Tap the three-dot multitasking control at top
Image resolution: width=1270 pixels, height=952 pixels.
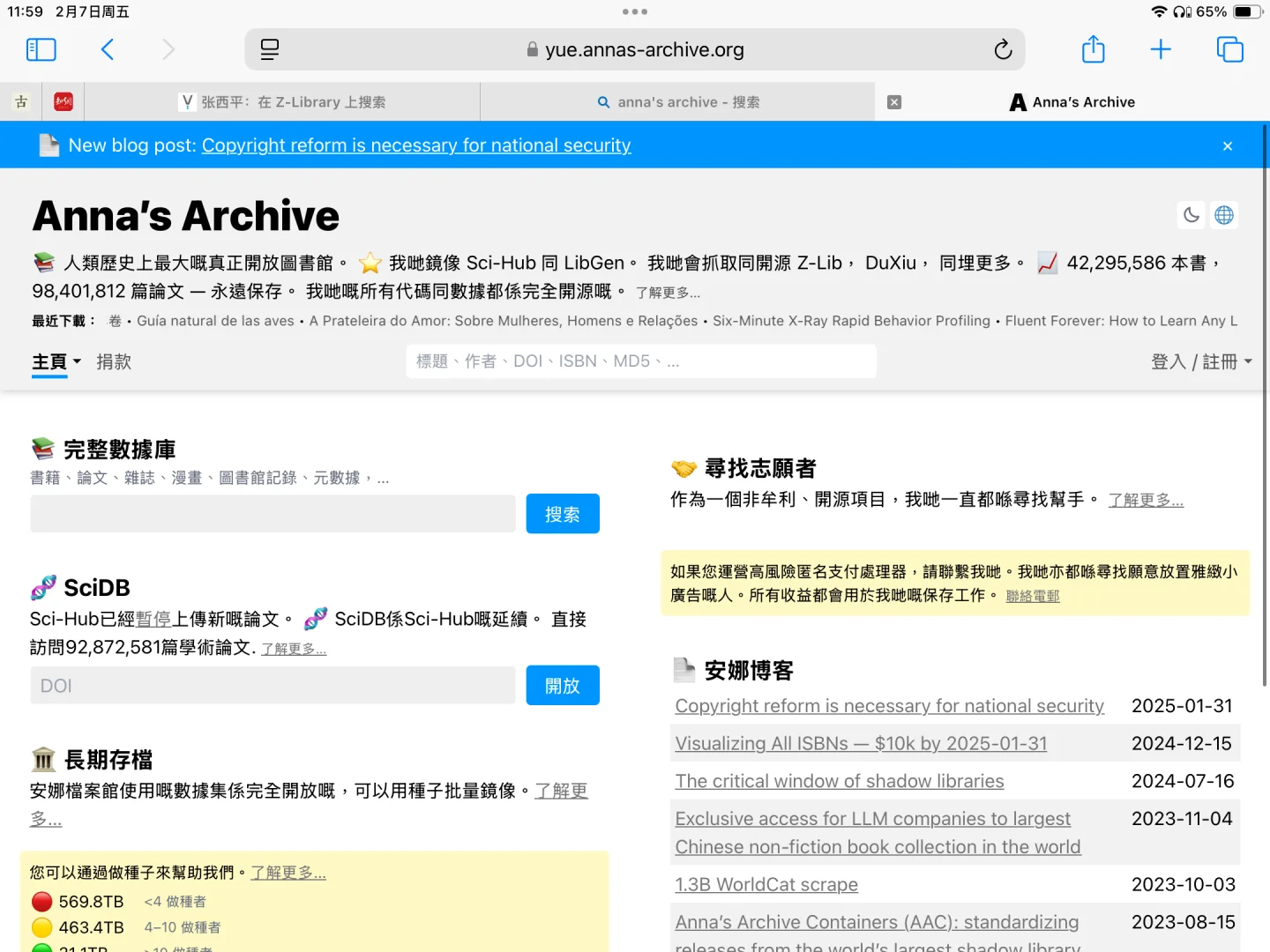pyautogui.click(x=635, y=11)
